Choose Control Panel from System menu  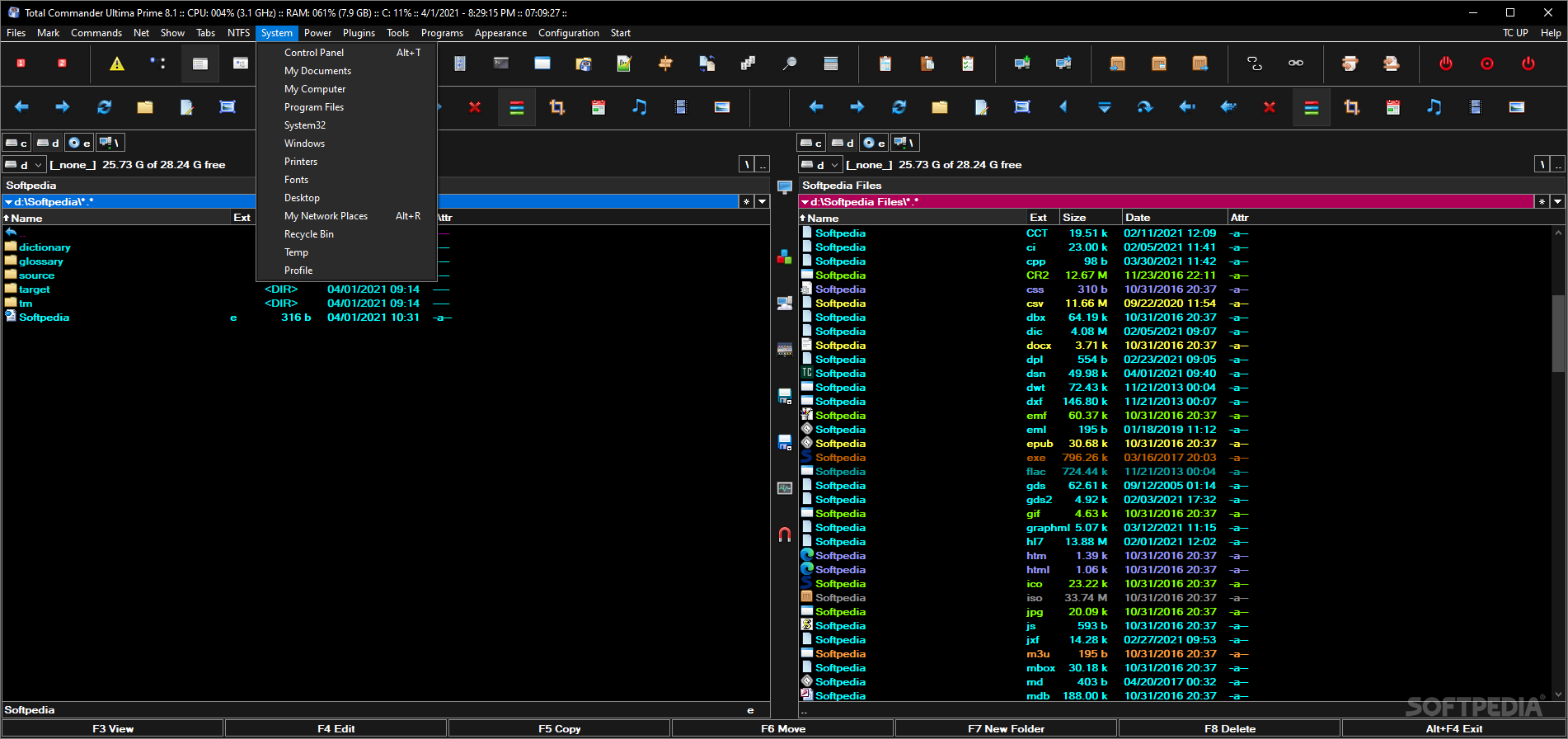(346, 53)
